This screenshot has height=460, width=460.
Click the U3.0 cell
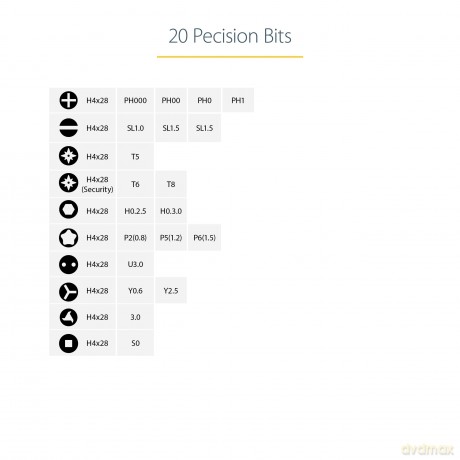[135, 264]
